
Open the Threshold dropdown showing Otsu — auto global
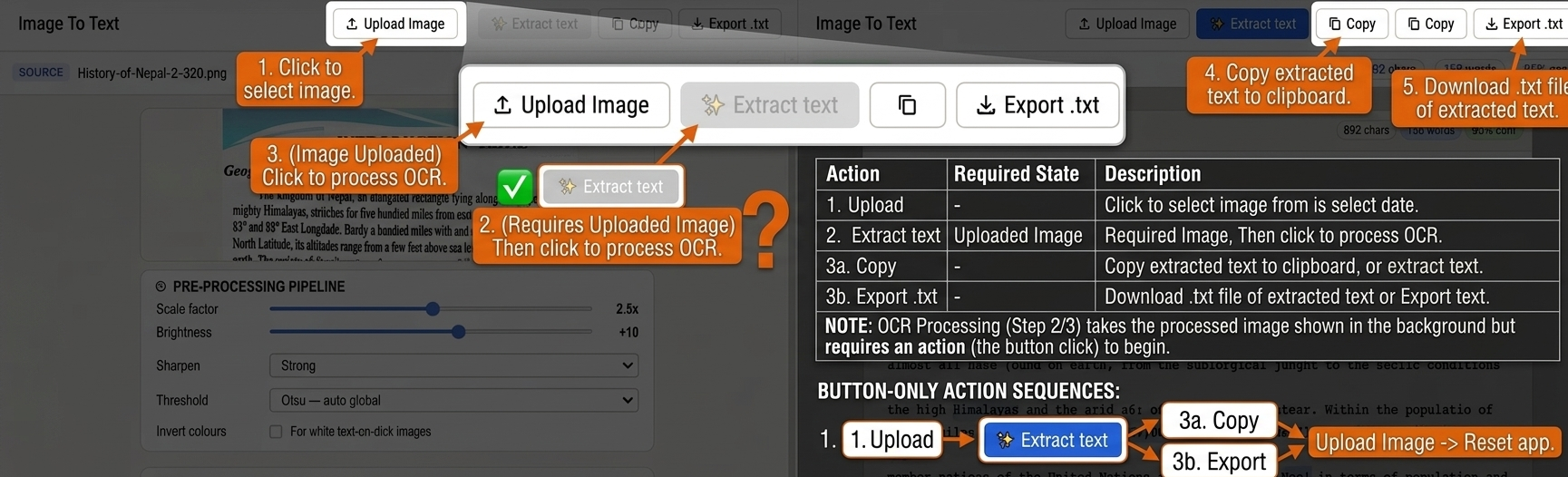tap(453, 400)
